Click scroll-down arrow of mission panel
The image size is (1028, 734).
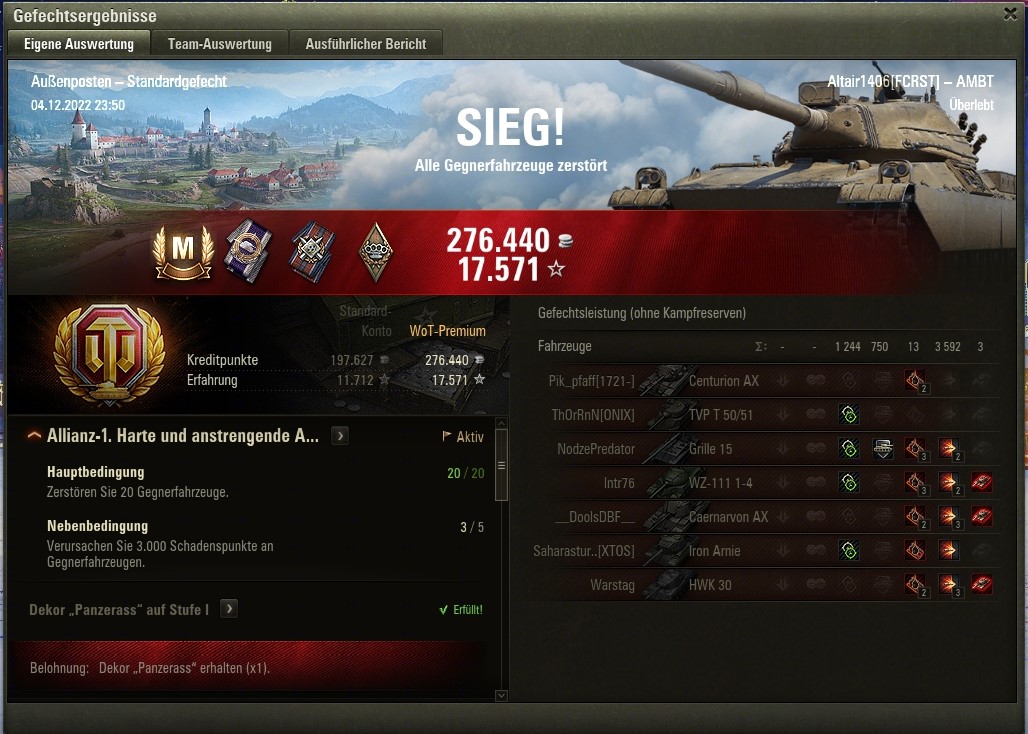click(x=502, y=695)
